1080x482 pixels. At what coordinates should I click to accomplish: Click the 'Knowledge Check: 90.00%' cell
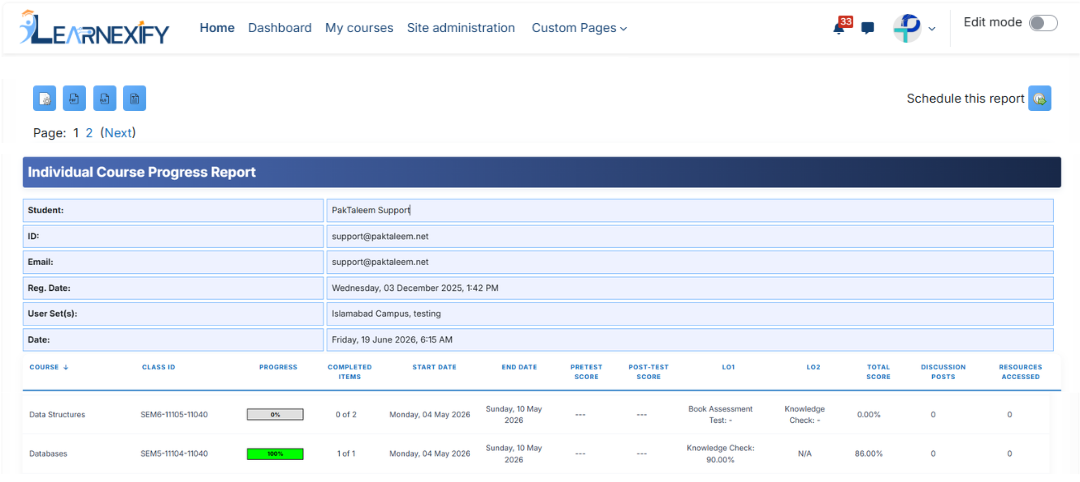tap(720, 454)
